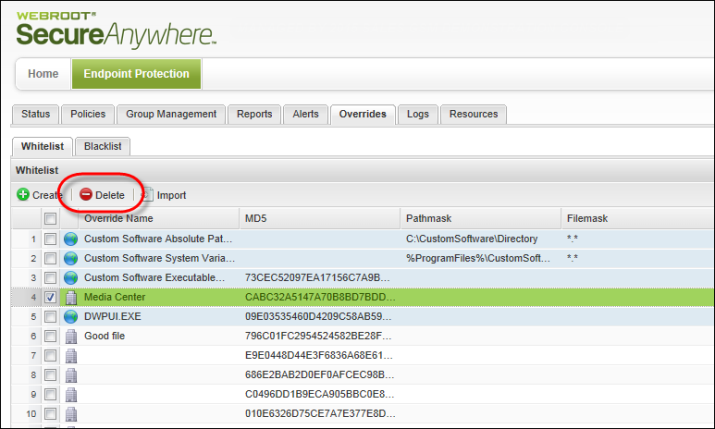Image resolution: width=715 pixels, height=429 pixels.
Task: Check the box for row 10
Action: point(50,414)
